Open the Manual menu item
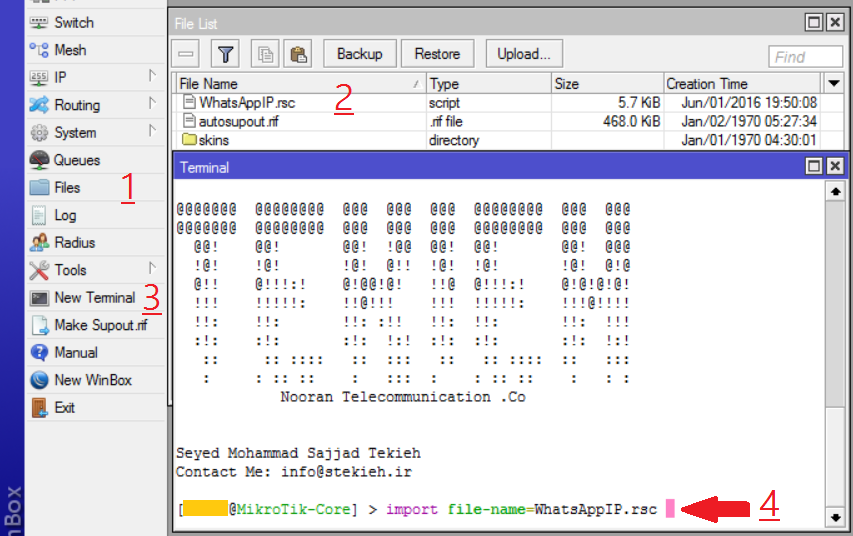853x536 pixels. pyautogui.click(x=95, y=353)
